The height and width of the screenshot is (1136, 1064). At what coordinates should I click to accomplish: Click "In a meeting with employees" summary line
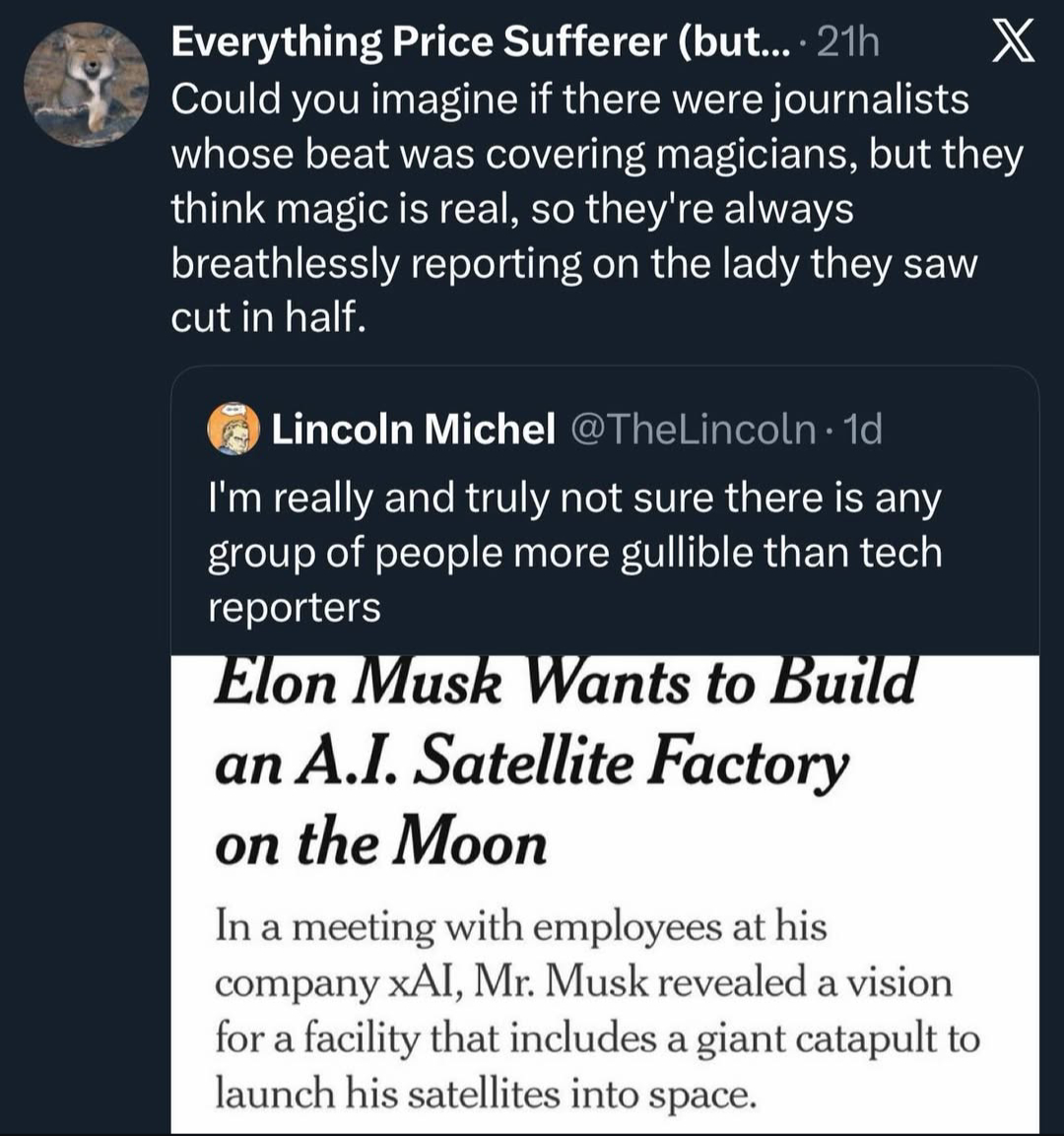coord(521,927)
